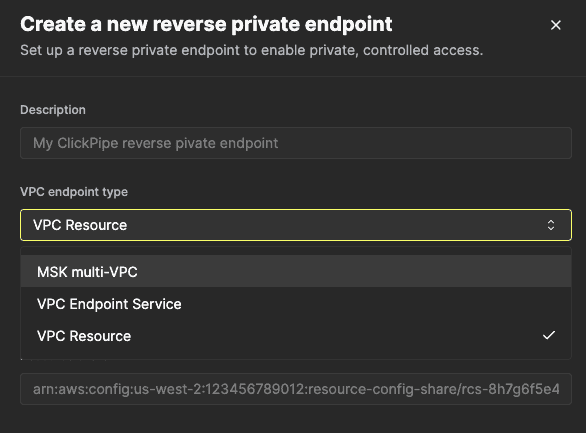Close the reverse private endpoint dialog

556,25
